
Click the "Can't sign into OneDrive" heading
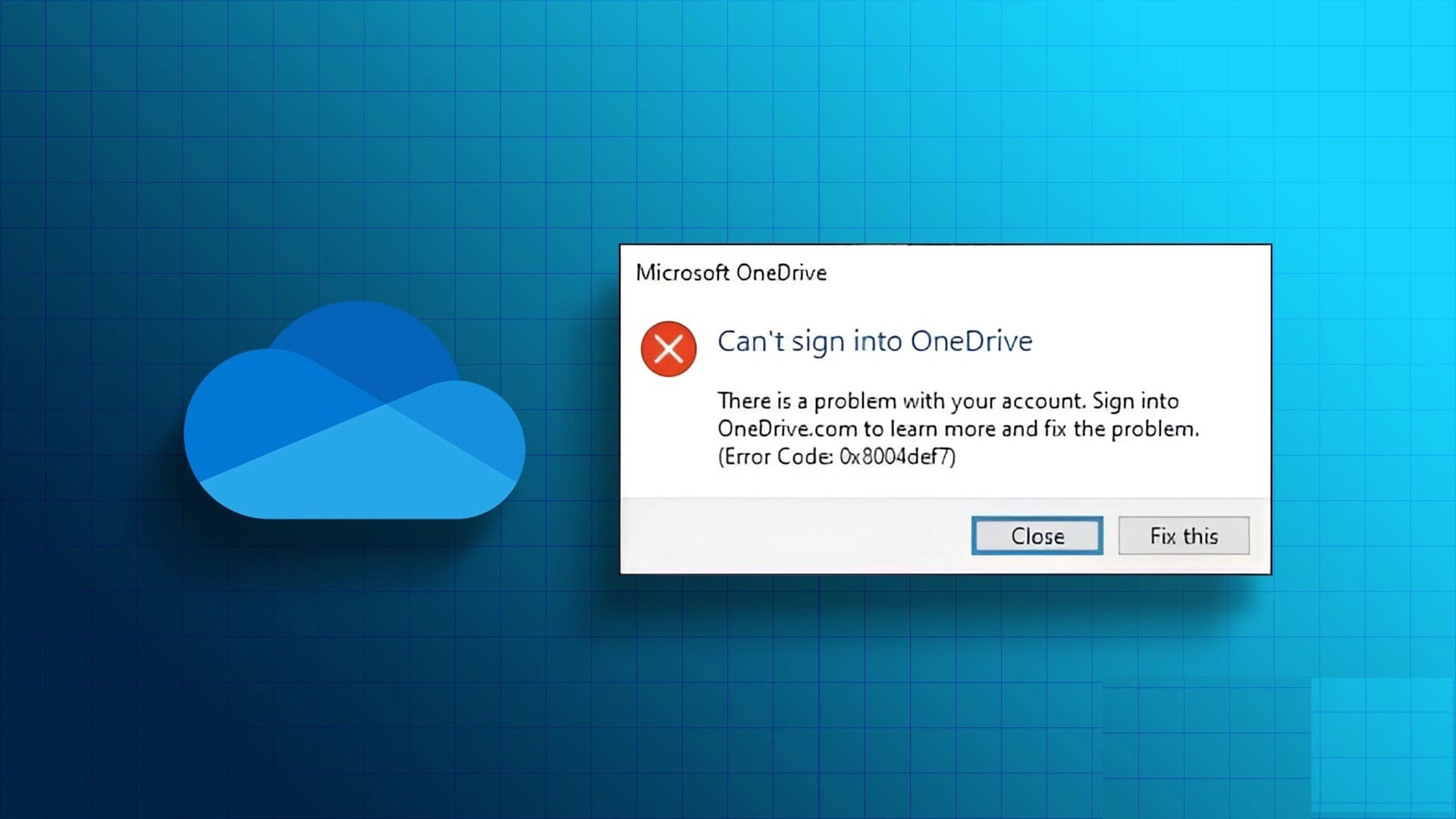[875, 342]
